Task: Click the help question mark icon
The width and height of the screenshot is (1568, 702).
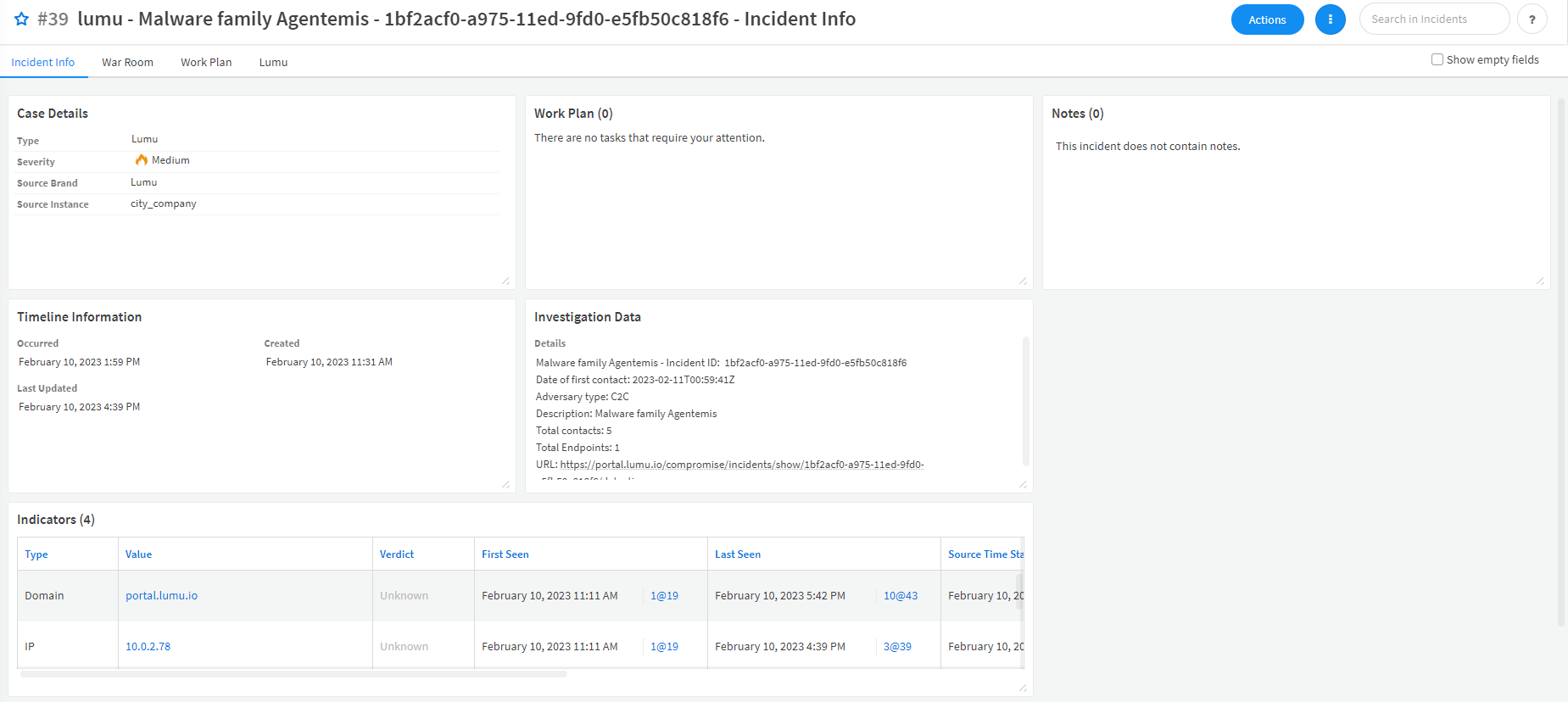Action: [x=1532, y=19]
